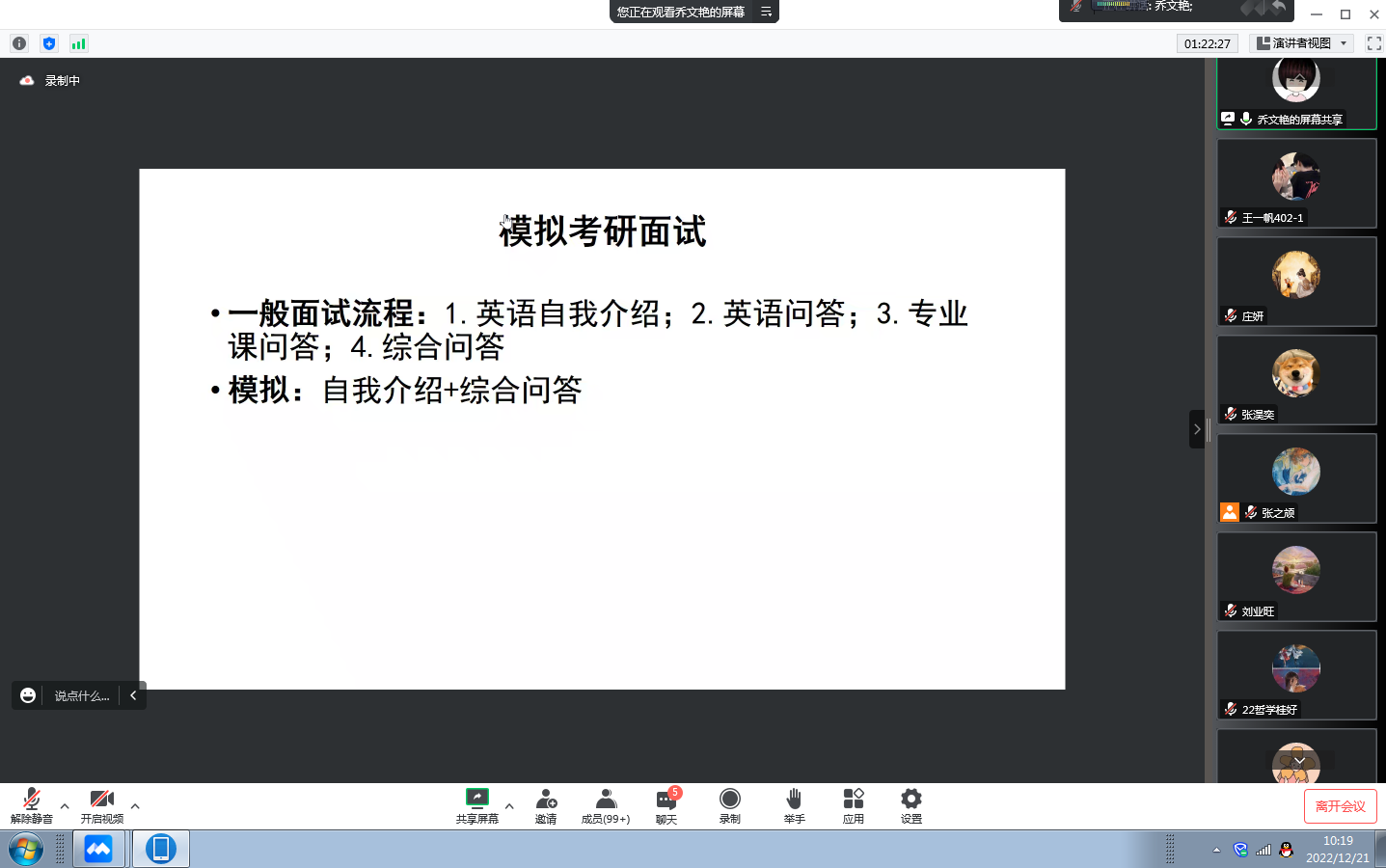Image resolution: width=1386 pixels, height=868 pixels.
Task: Open the Chat (聊天) panel
Action: [x=666, y=805]
